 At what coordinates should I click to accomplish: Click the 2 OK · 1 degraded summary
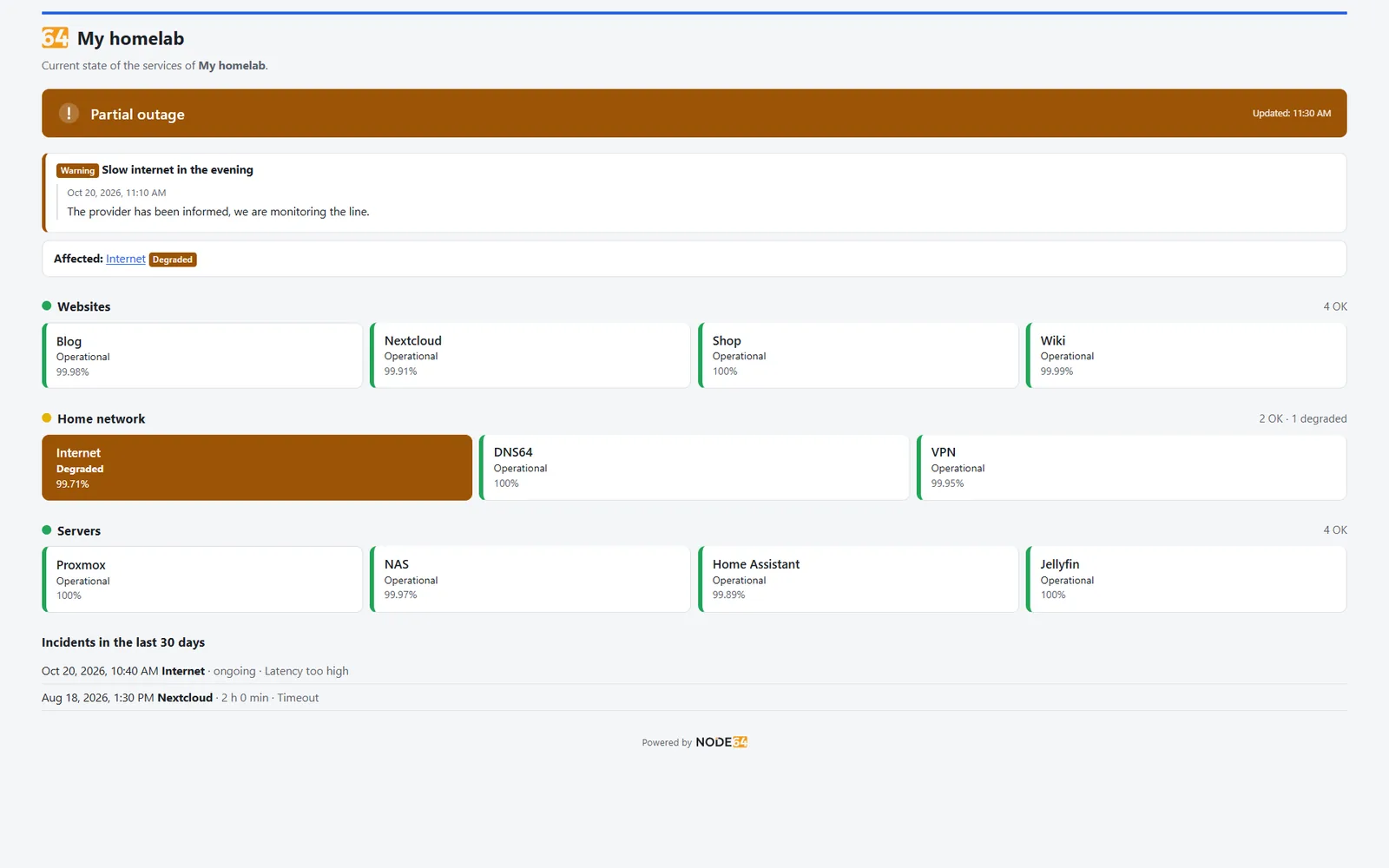coord(1303,418)
